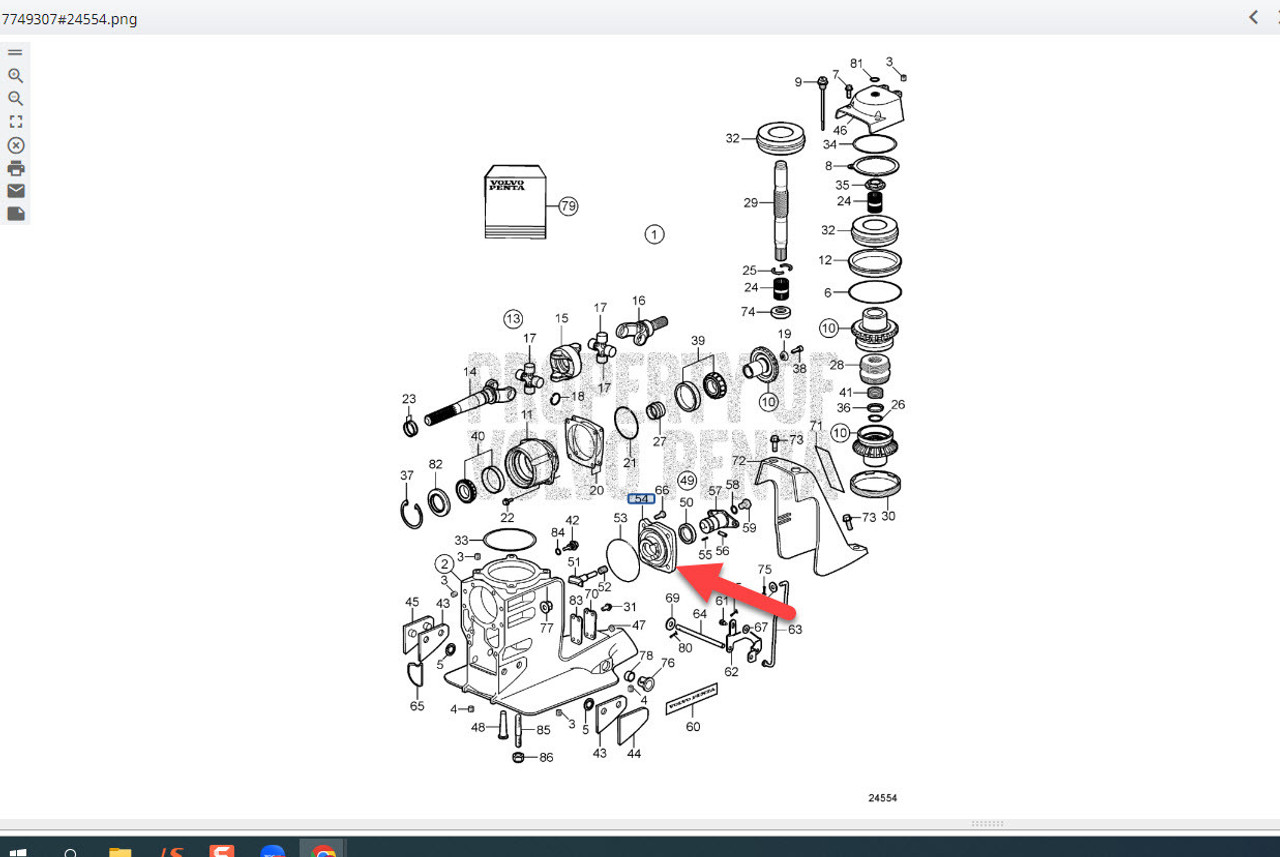This screenshot has height=857, width=1280.
Task: Select circled part number 79 beside manual
Action: tap(568, 206)
